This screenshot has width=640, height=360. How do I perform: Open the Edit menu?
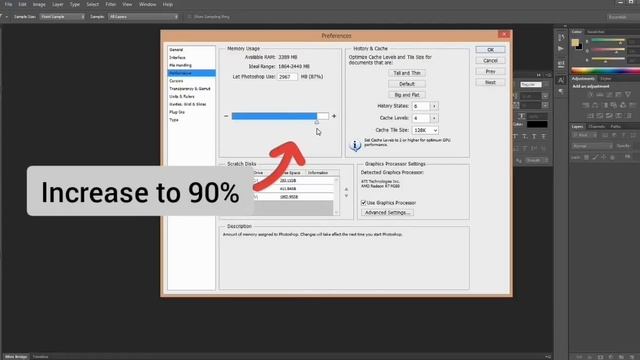[x=22, y=4]
